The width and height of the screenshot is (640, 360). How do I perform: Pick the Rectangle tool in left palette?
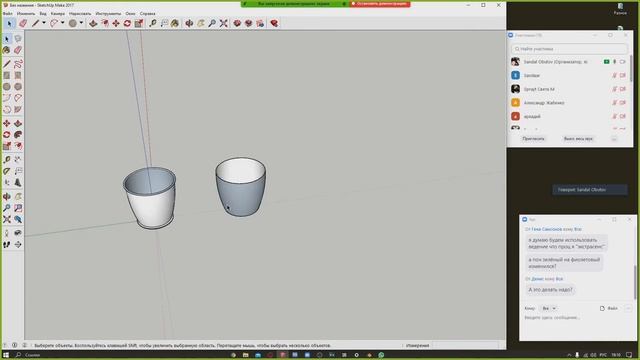pyautogui.click(x=7, y=76)
